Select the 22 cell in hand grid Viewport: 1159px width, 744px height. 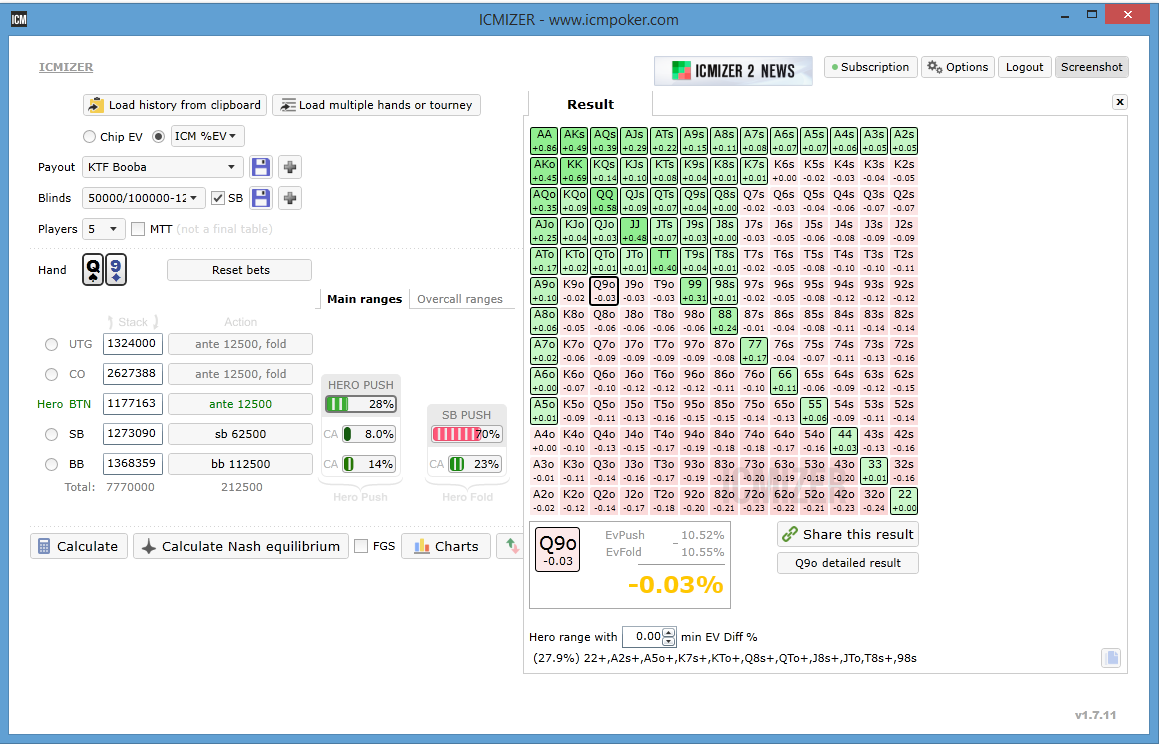[x=904, y=501]
